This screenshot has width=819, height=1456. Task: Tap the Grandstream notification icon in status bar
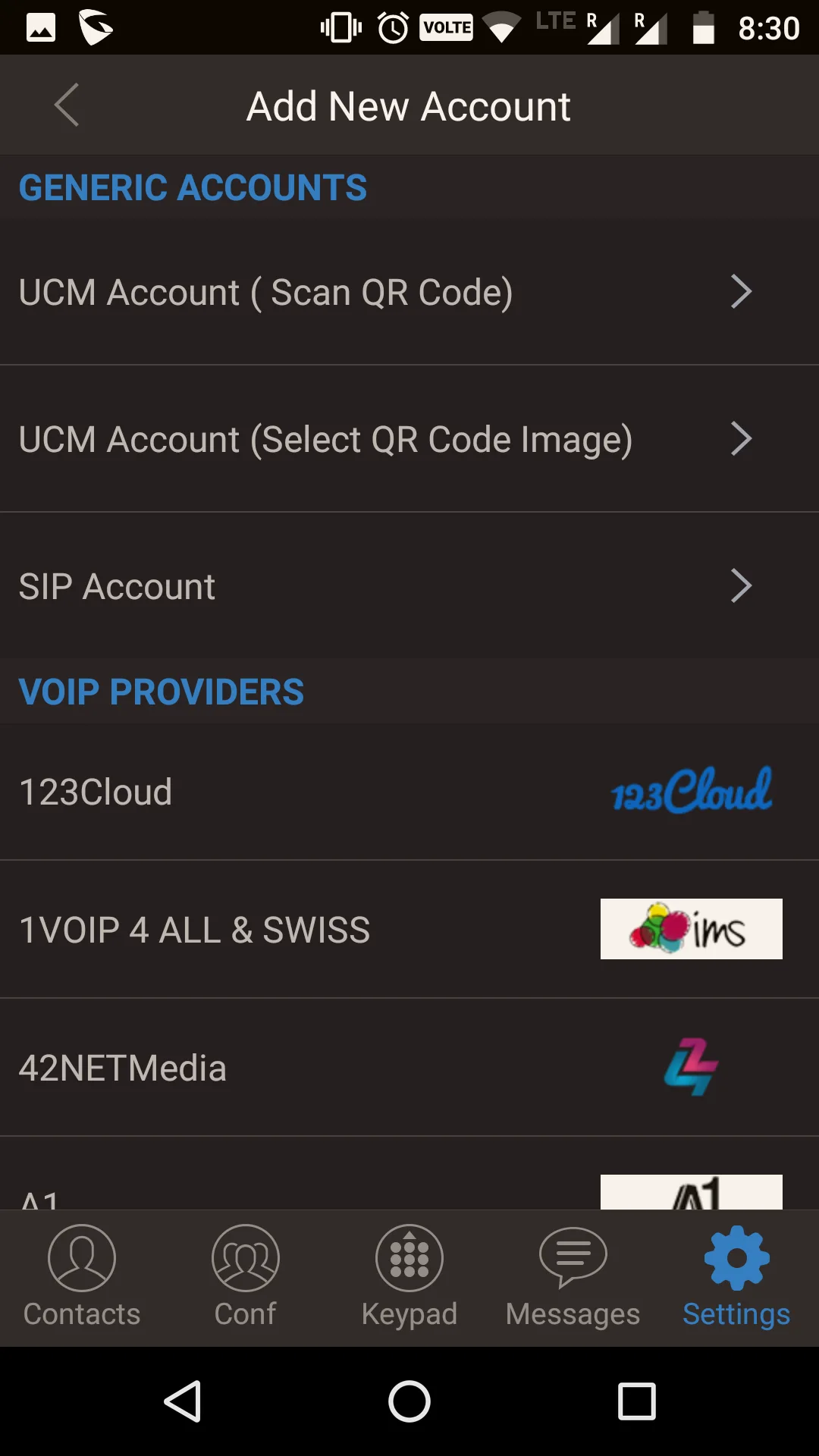[x=96, y=28]
